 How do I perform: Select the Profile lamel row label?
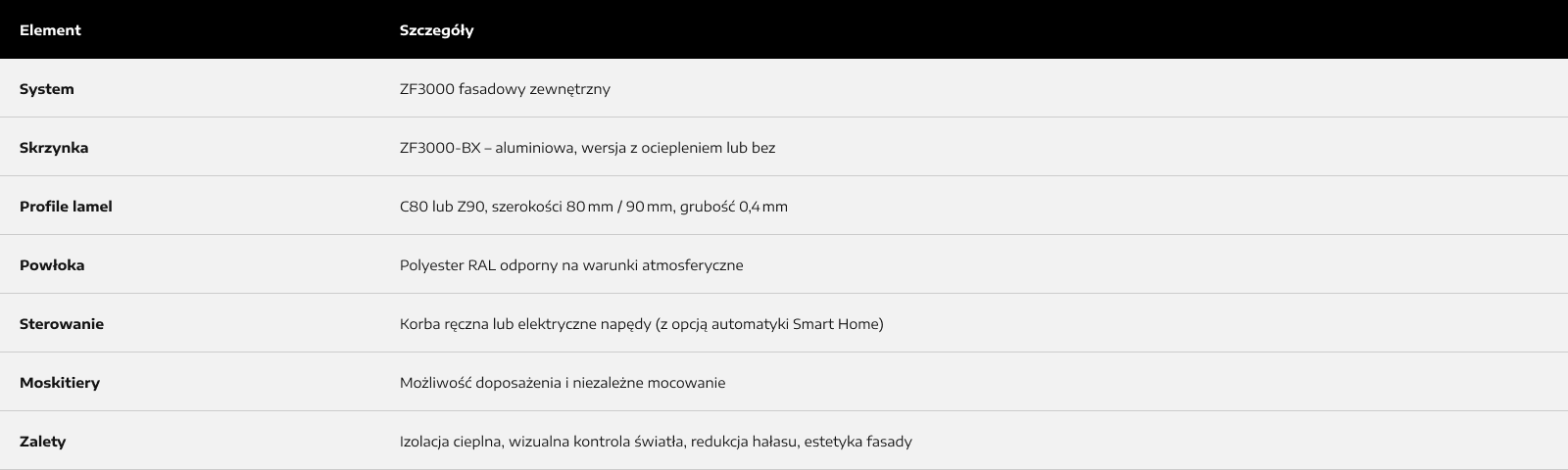[x=66, y=207]
